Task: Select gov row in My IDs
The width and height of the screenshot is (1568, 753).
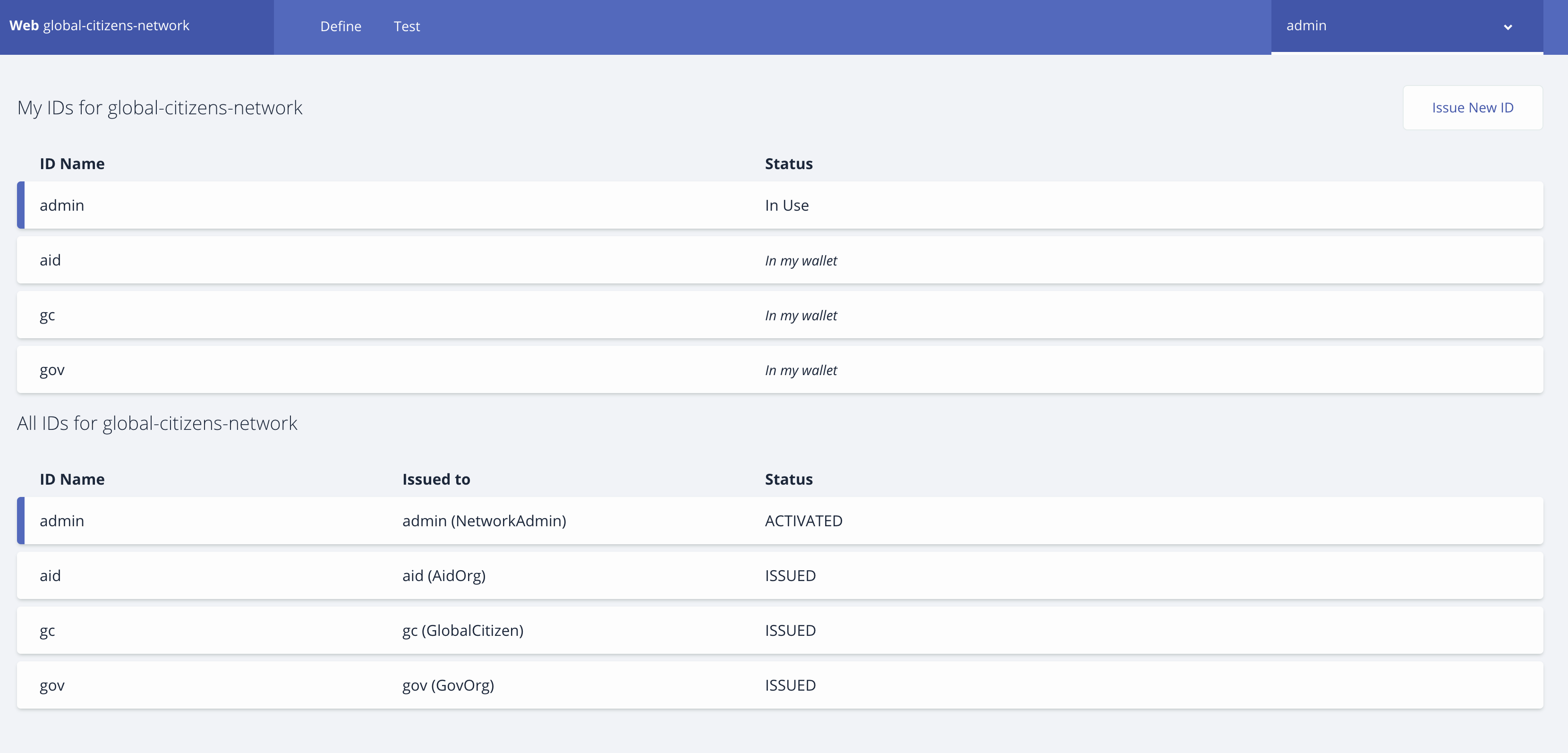Action: (52, 369)
